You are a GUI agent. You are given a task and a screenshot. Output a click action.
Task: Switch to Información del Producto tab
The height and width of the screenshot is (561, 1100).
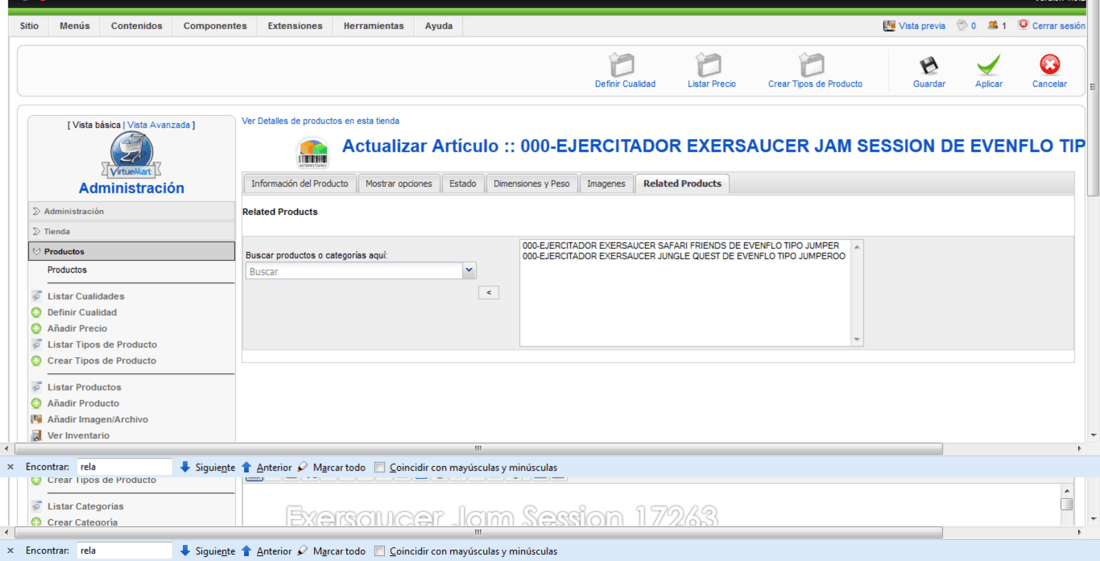click(300, 184)
